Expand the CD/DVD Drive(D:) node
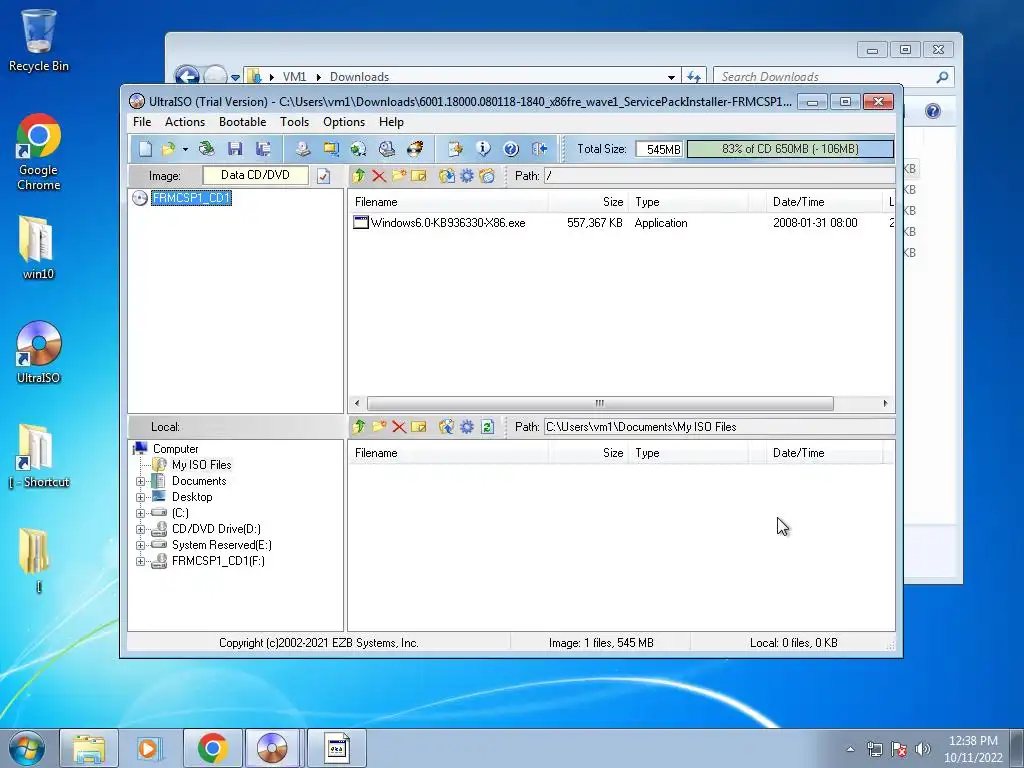Image resolution: width=1024 pixels, height=768 pixels. click(140, 529)
